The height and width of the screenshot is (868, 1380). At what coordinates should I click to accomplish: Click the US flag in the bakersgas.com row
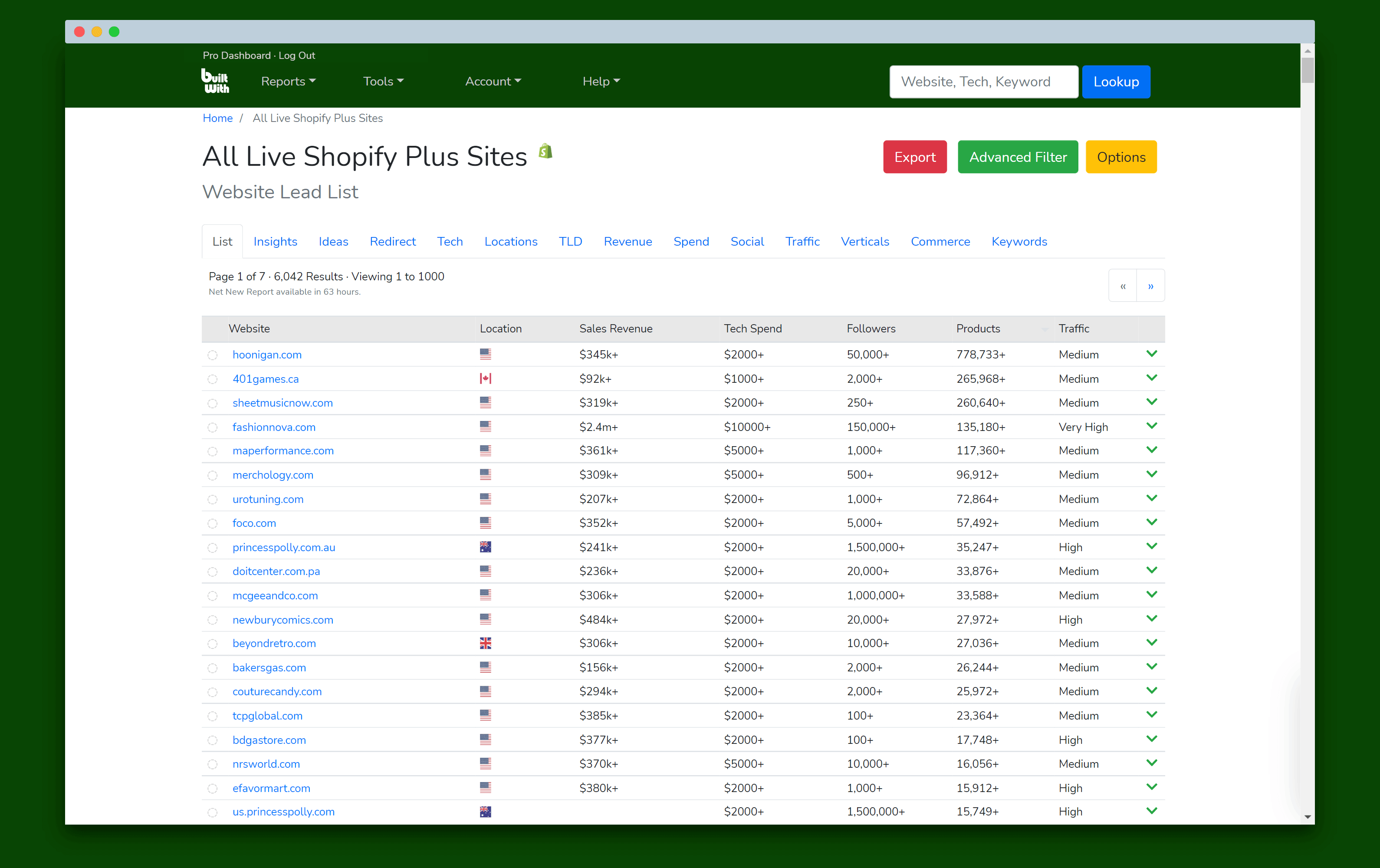pos(486,667)
